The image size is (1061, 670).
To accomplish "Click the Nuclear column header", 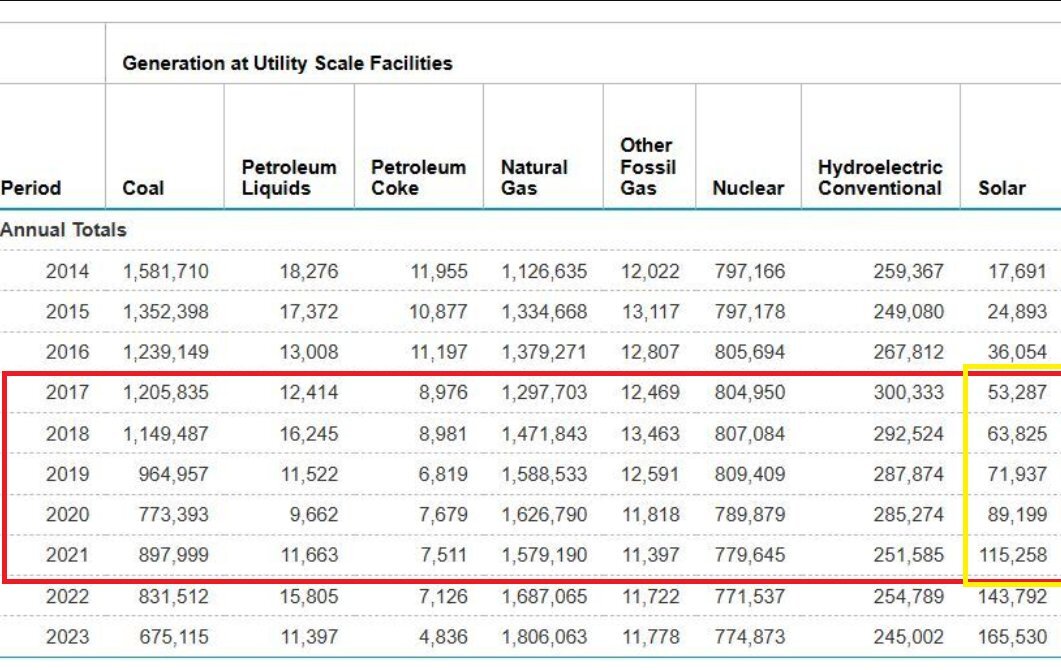I will tap(748, 188).
